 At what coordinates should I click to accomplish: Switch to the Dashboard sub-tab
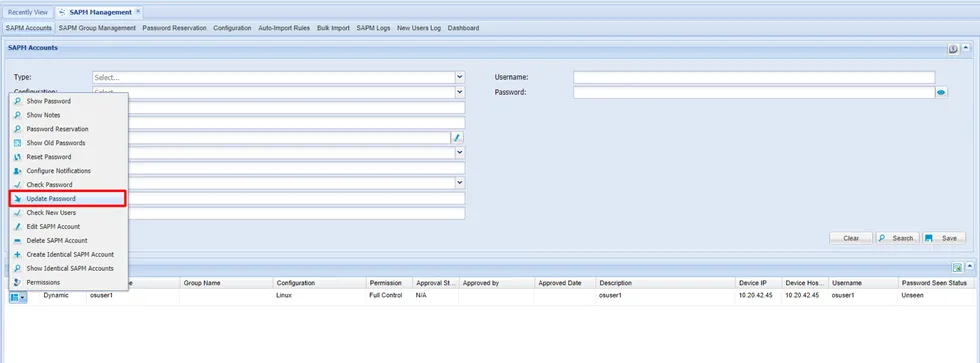463,28
